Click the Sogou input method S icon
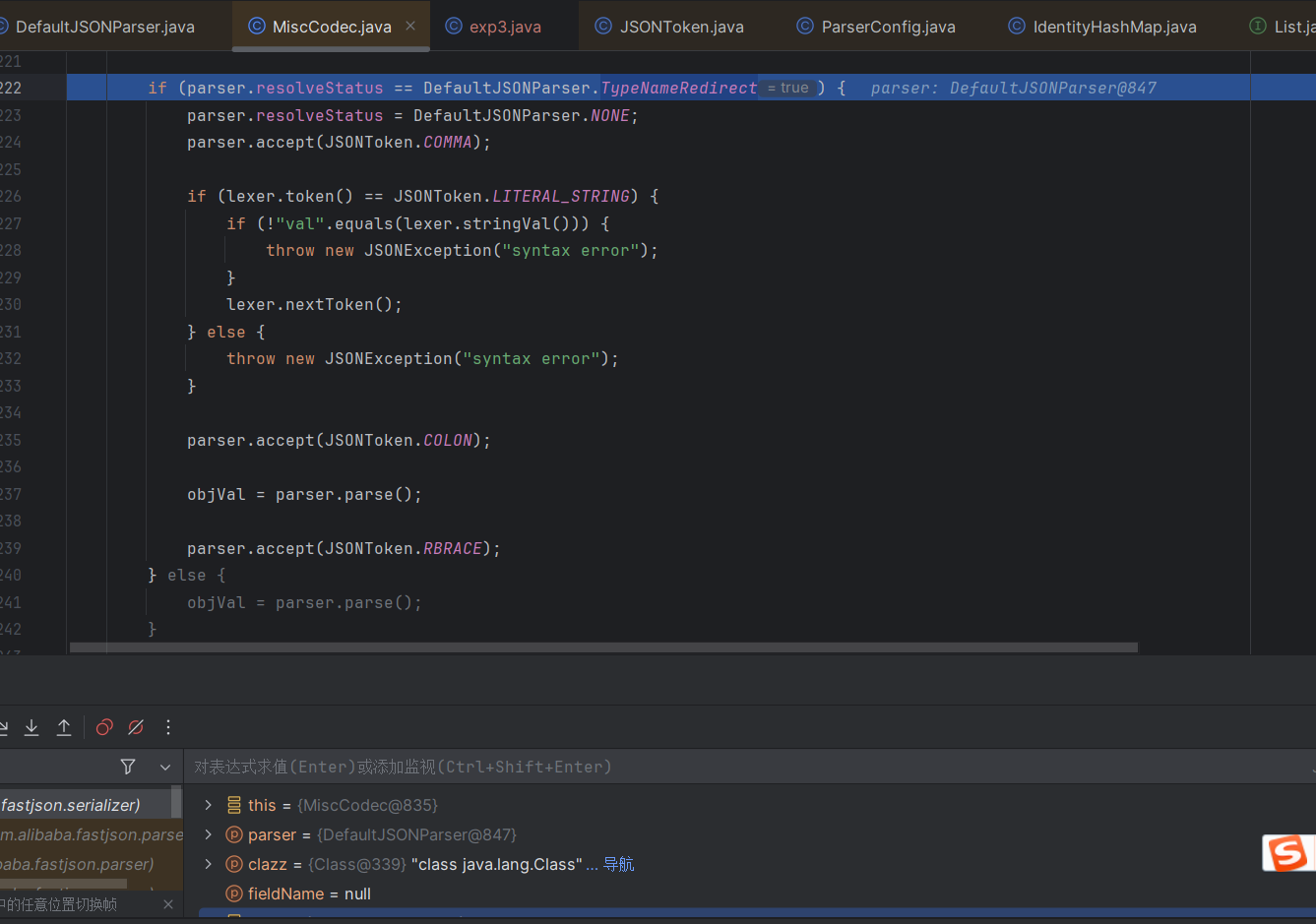This screenshot has height=924, width=1316. click(1288, 852)
